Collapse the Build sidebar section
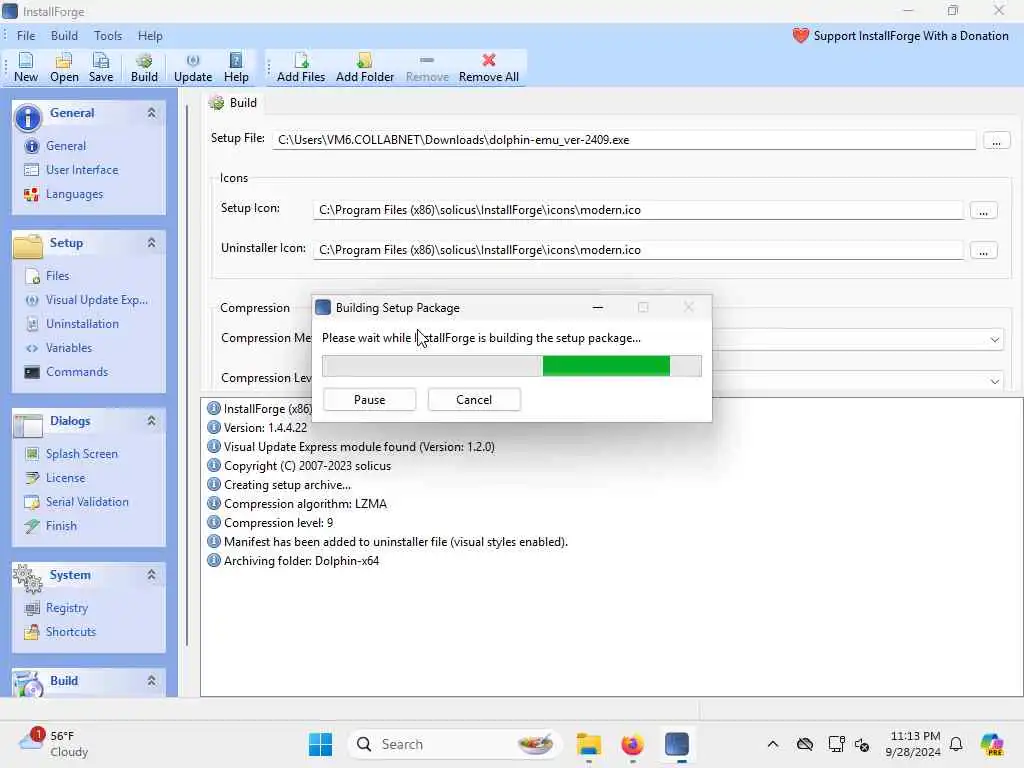1024x768 pixels. point(152,680)
